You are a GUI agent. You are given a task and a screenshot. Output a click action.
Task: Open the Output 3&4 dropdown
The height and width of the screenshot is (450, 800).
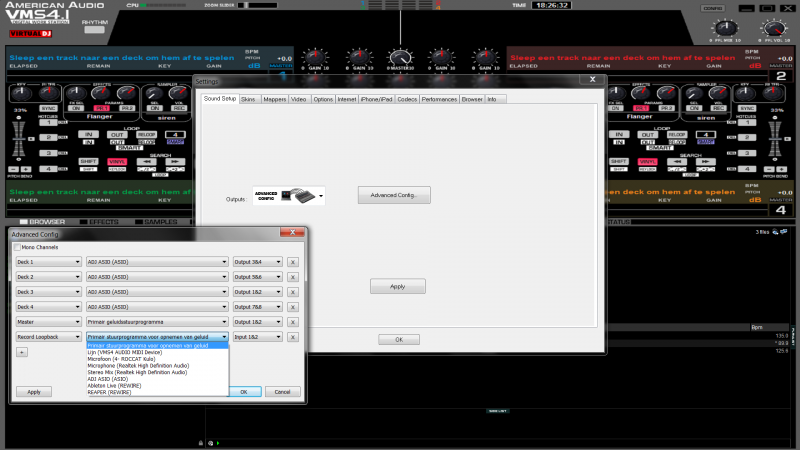pyautogui.click(x=258, y=262)
